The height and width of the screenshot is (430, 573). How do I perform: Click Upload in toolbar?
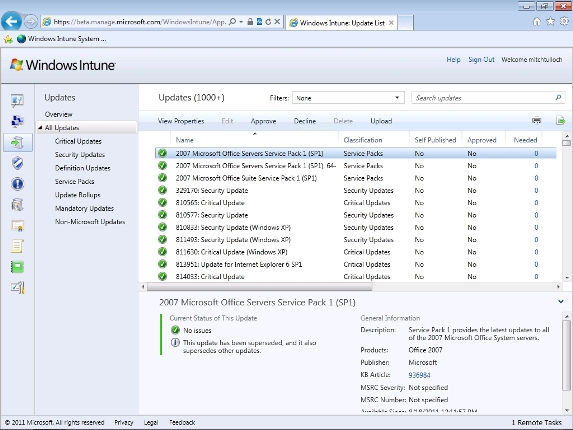pyautogui.click(x=381, y=121)
